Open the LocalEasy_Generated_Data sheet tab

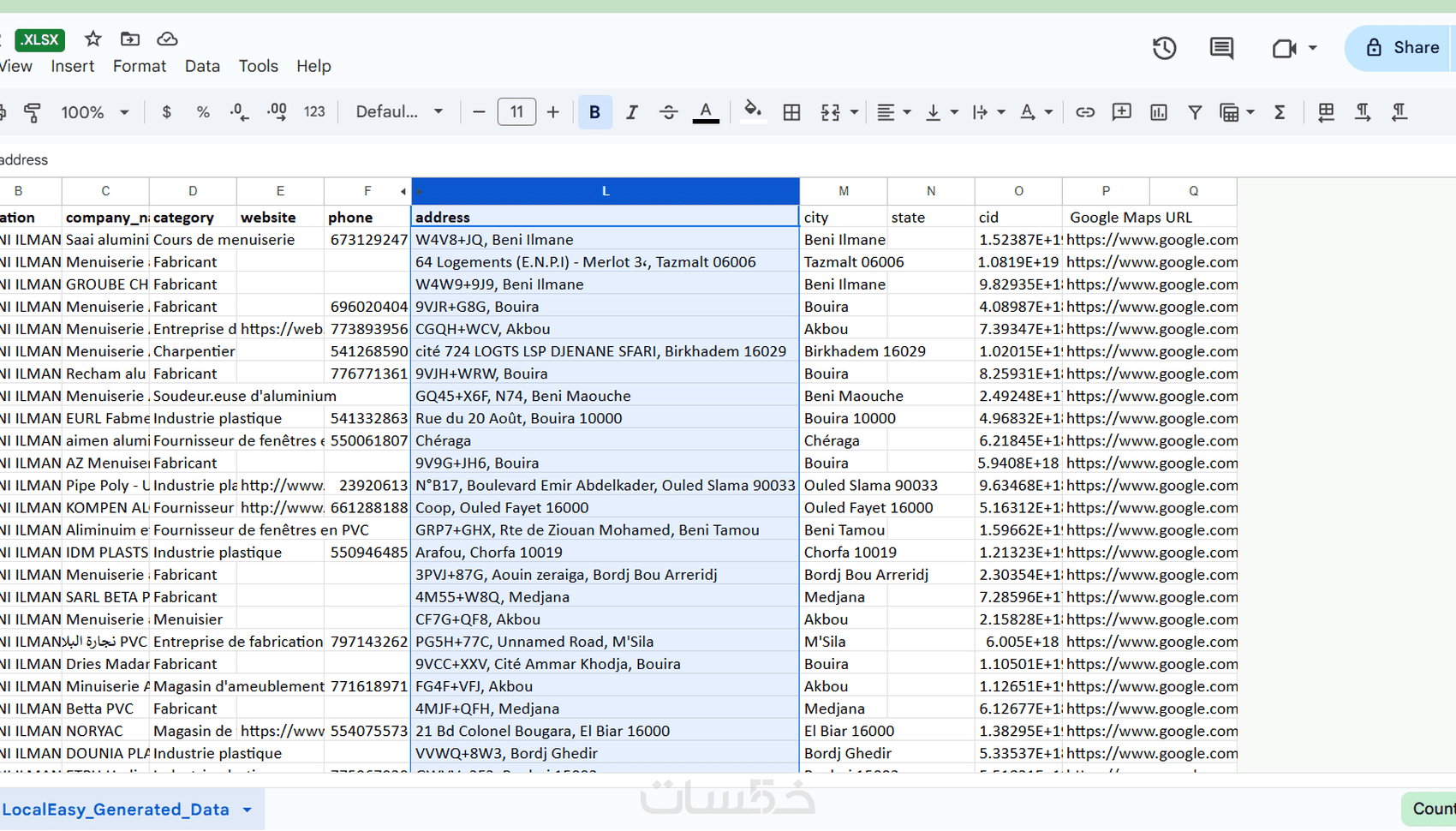coord(116,810)
